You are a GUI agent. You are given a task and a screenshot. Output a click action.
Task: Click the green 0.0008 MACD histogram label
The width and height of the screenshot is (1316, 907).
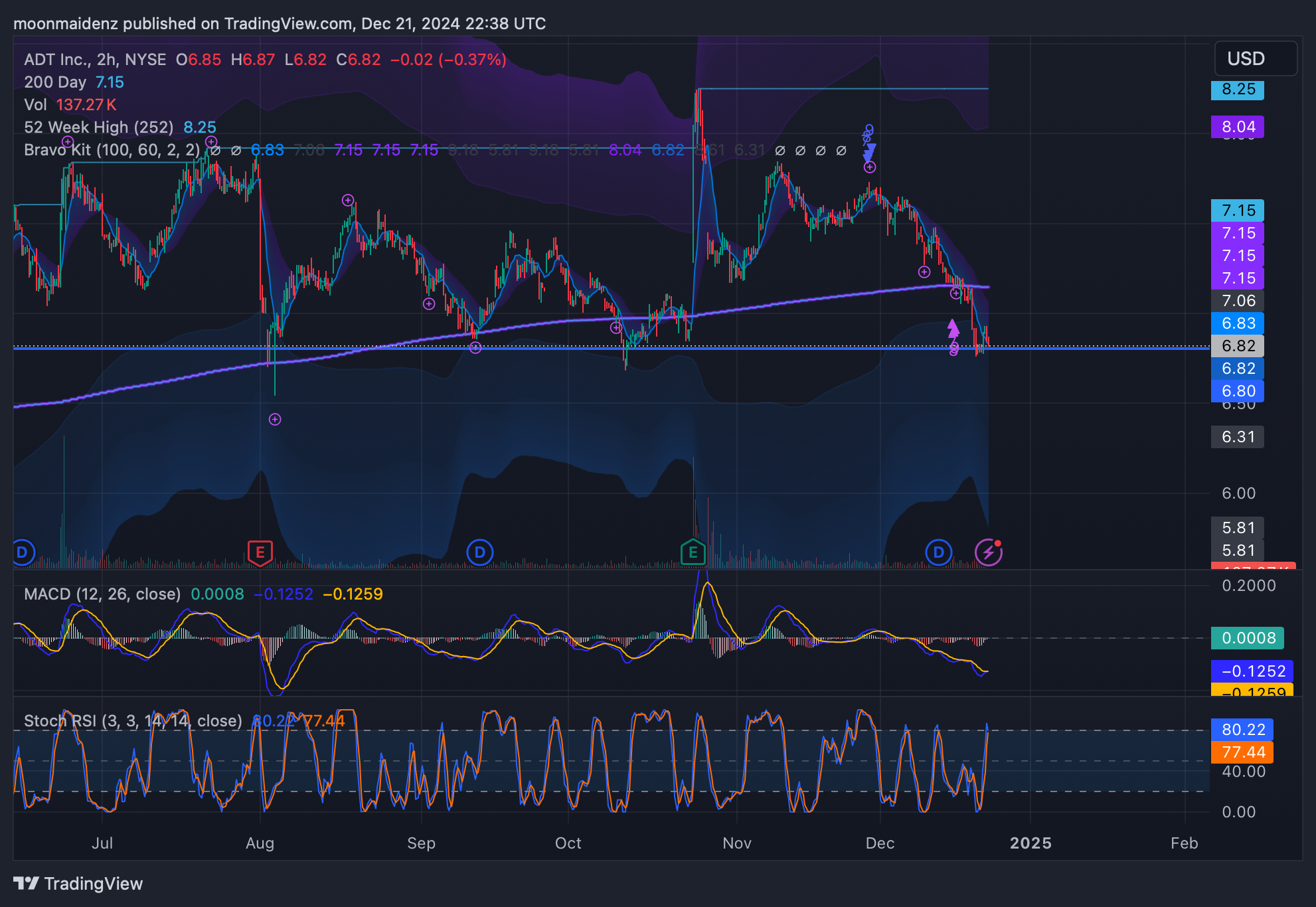tap(1248, 638)
